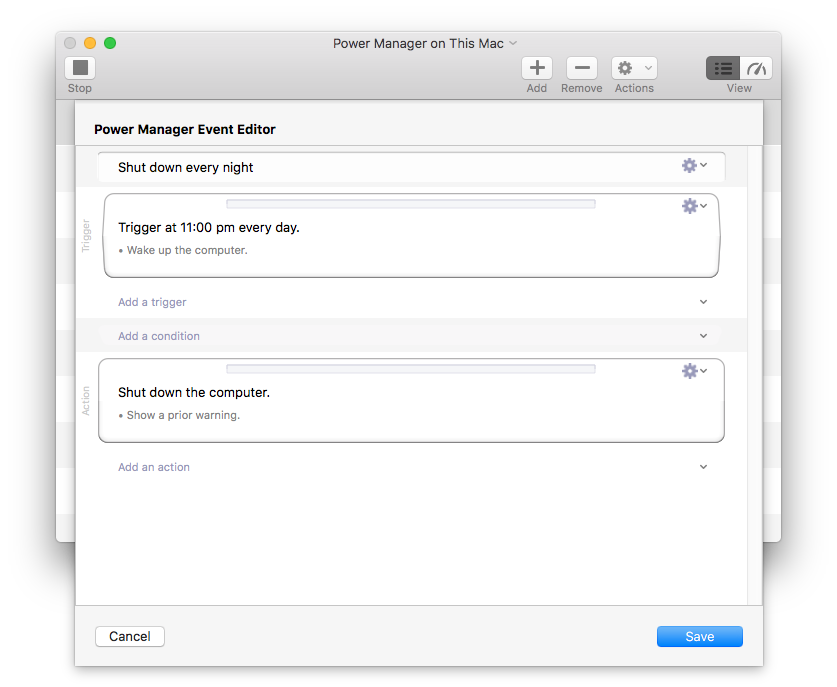Open the window title dropdown chevron

(513, 43)
